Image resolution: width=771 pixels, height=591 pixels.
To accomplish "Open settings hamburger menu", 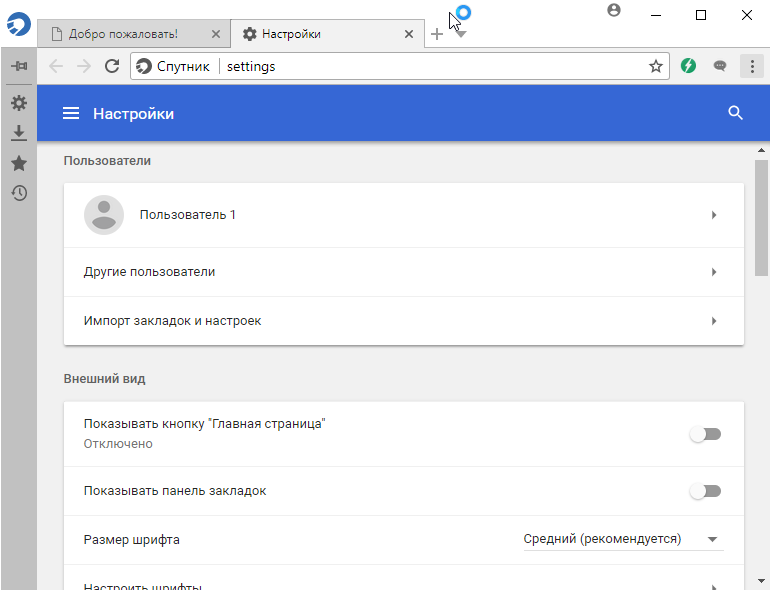I will (x=71, y=114).
